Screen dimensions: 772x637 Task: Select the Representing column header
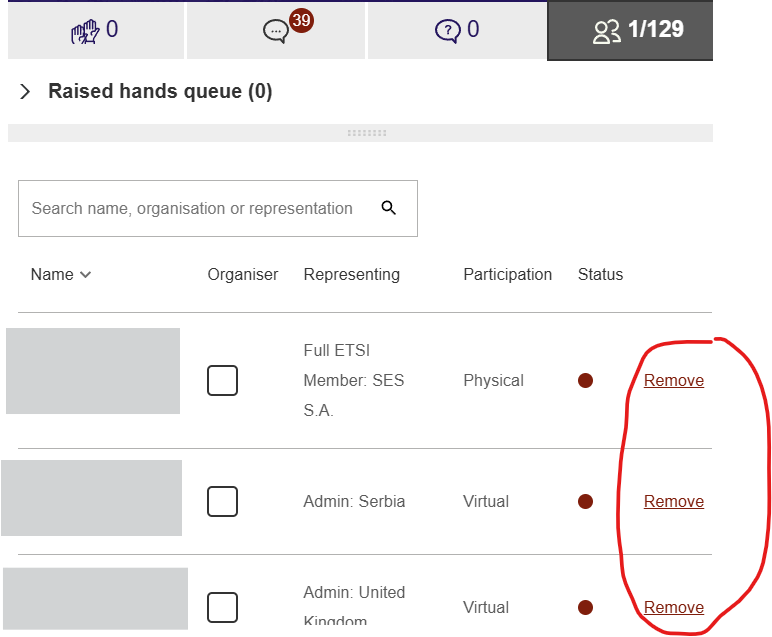pos(352,275)
